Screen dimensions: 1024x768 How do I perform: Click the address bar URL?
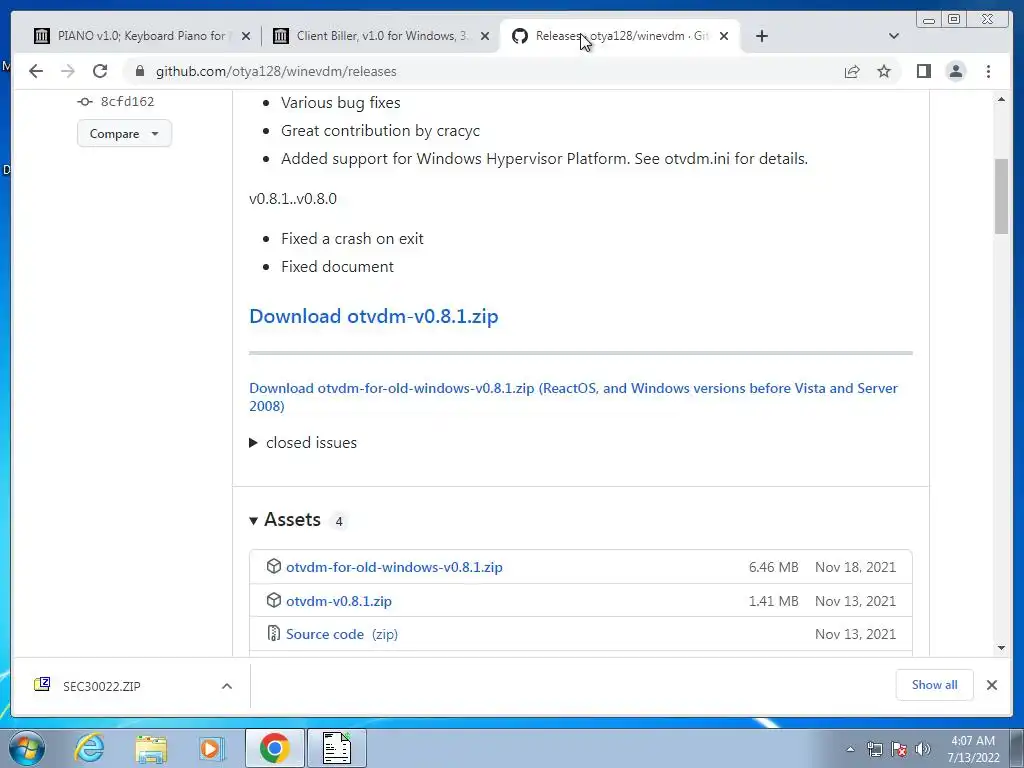coord(276,71)
